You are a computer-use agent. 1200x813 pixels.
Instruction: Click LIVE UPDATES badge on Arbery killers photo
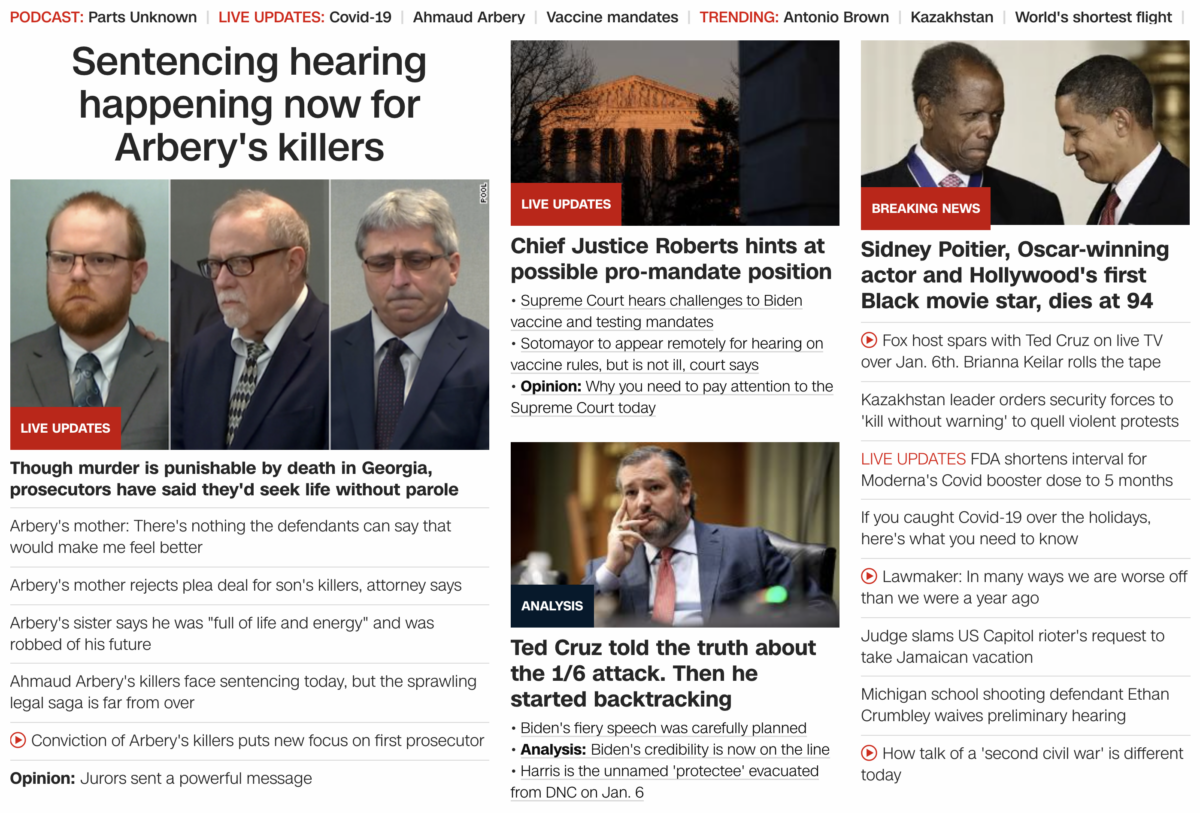[65, 428]
